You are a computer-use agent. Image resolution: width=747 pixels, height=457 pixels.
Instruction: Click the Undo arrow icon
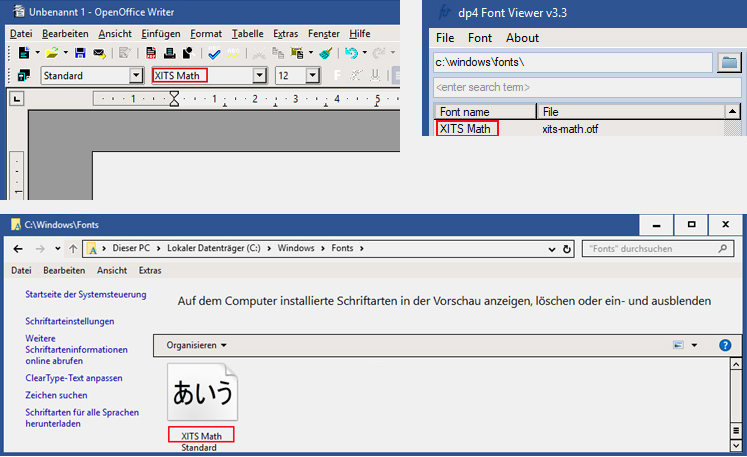click(x=351, y=52)
